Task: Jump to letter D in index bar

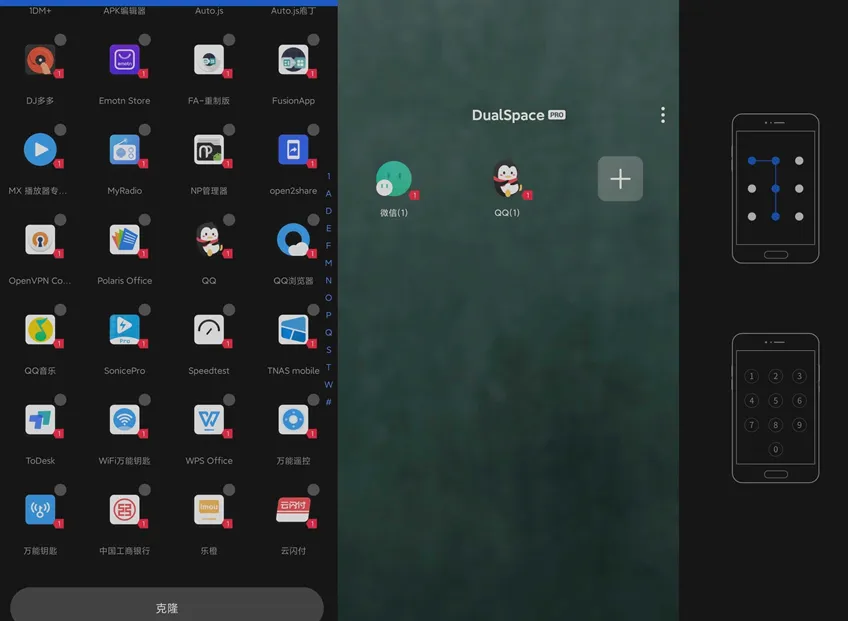Action: point(328,210)
